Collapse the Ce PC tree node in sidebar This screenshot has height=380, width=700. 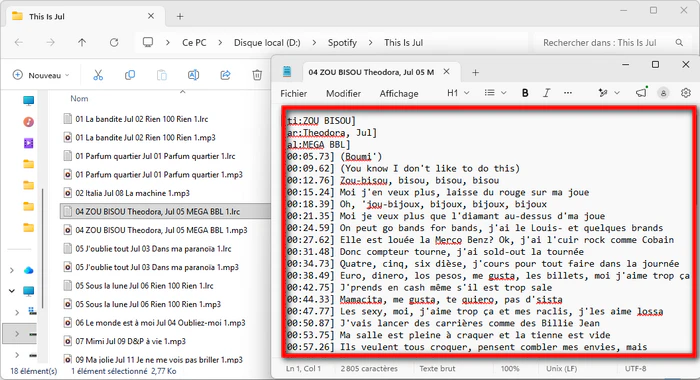point(12,291)
